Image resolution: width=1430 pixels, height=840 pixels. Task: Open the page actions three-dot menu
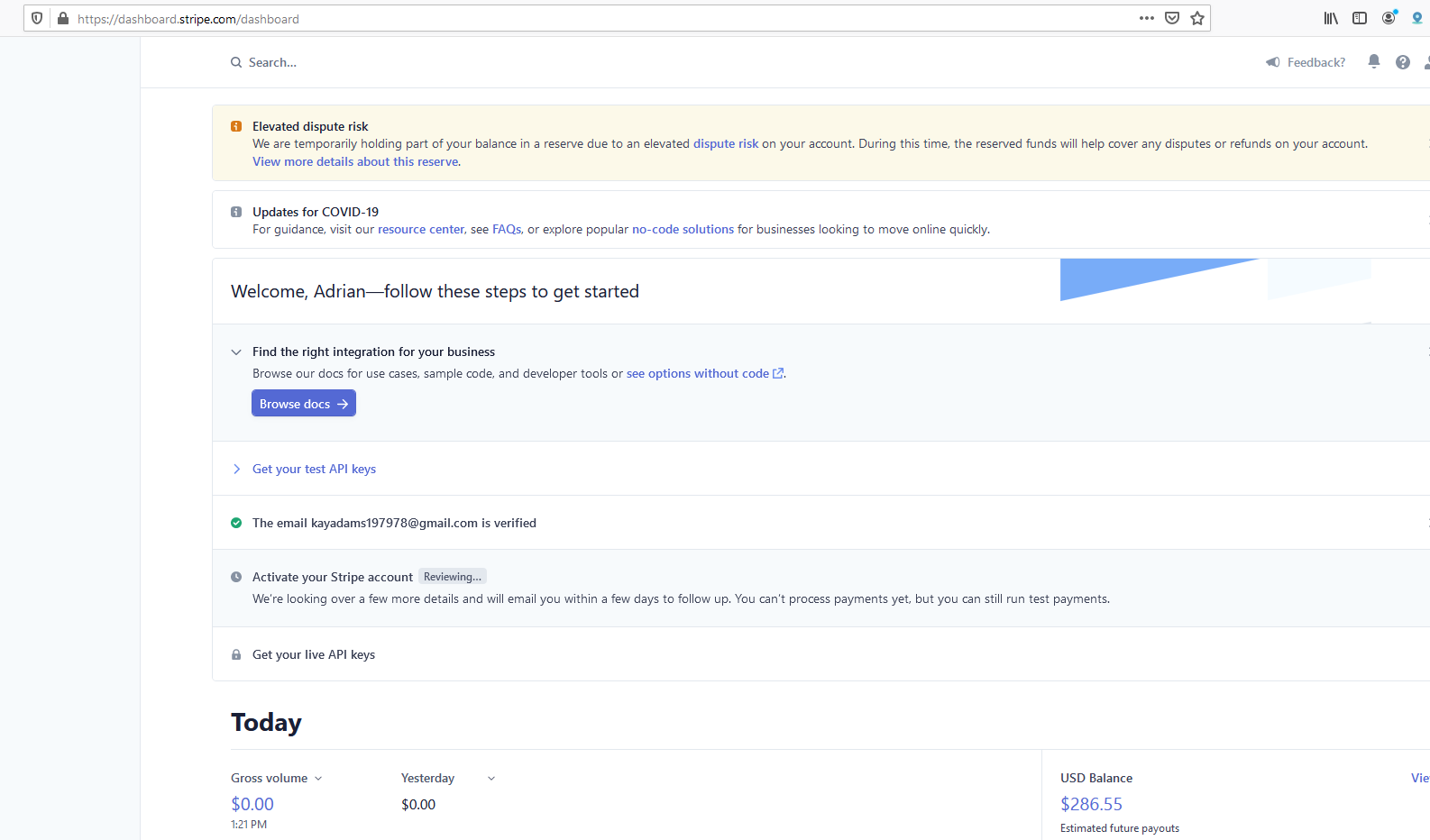(x=1147, y=18)
